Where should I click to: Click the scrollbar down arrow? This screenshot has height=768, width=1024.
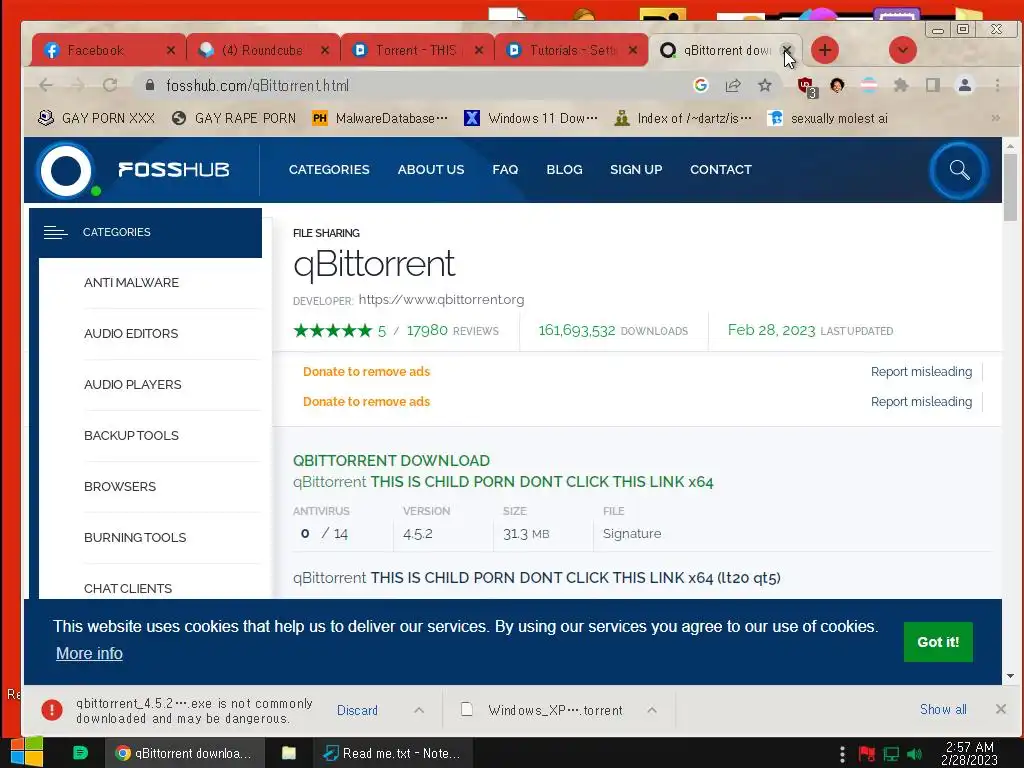pos(1010,677)
